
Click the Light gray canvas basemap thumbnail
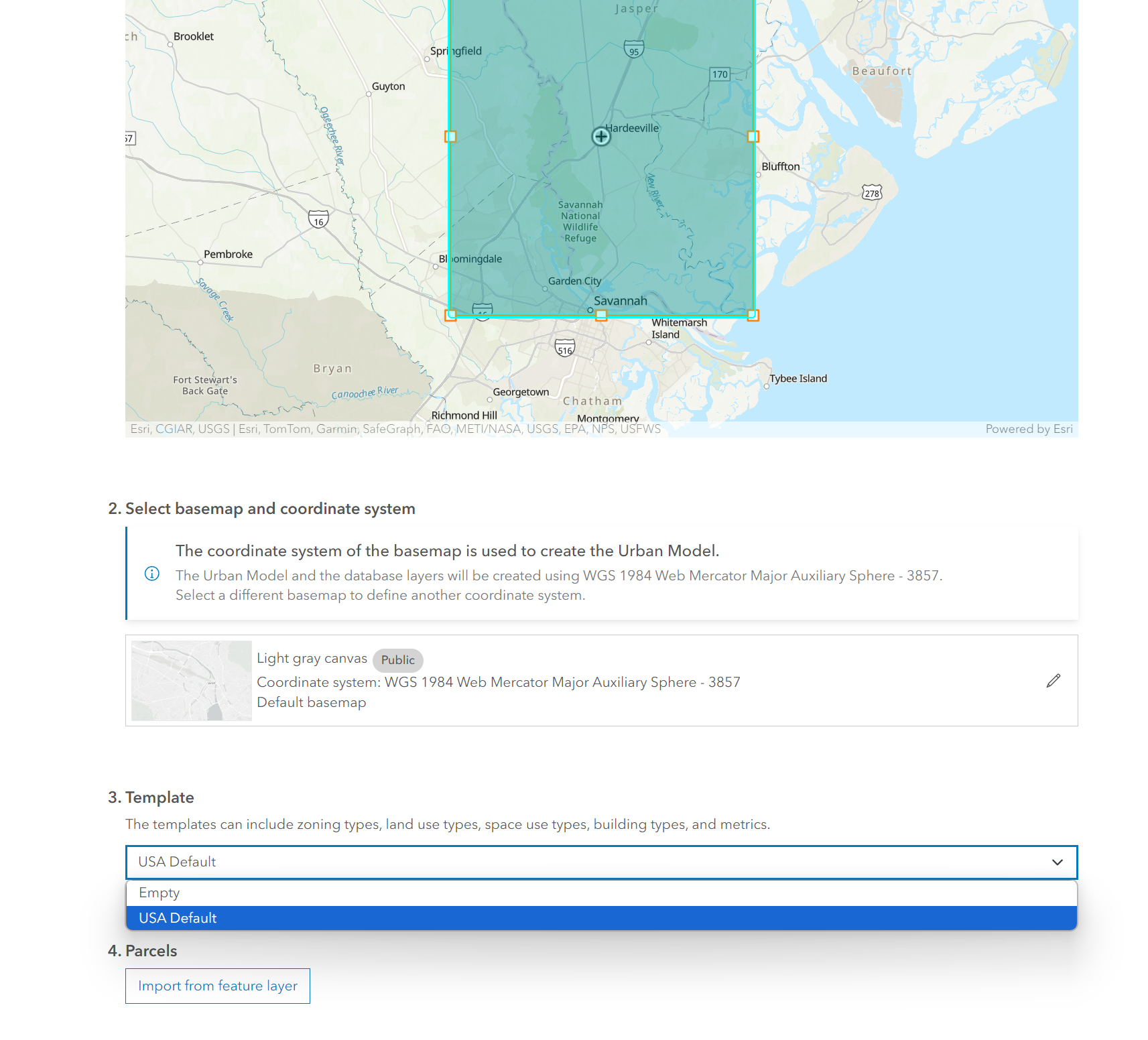[190, 680]
